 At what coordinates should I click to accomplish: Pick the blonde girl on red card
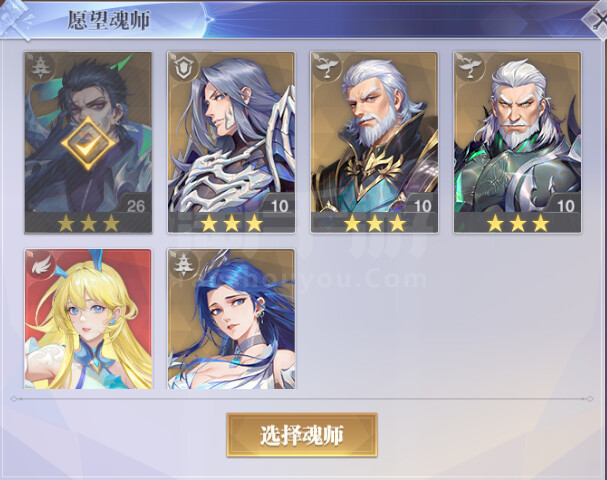tap(88, 319)
